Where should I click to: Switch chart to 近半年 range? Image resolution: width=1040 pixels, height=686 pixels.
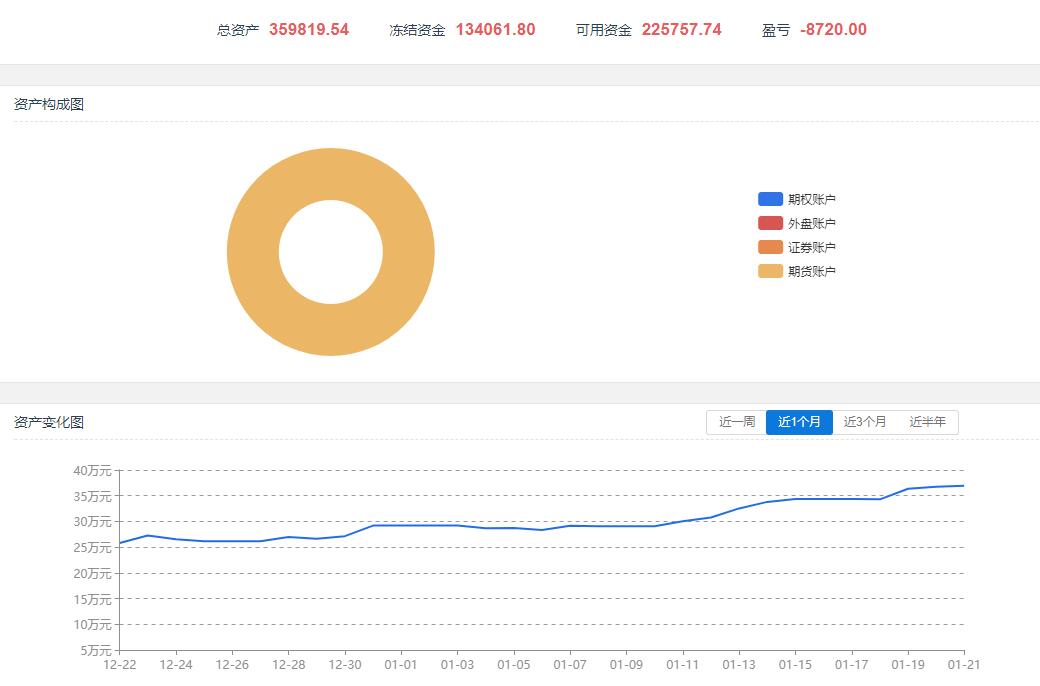coord(927,422)
